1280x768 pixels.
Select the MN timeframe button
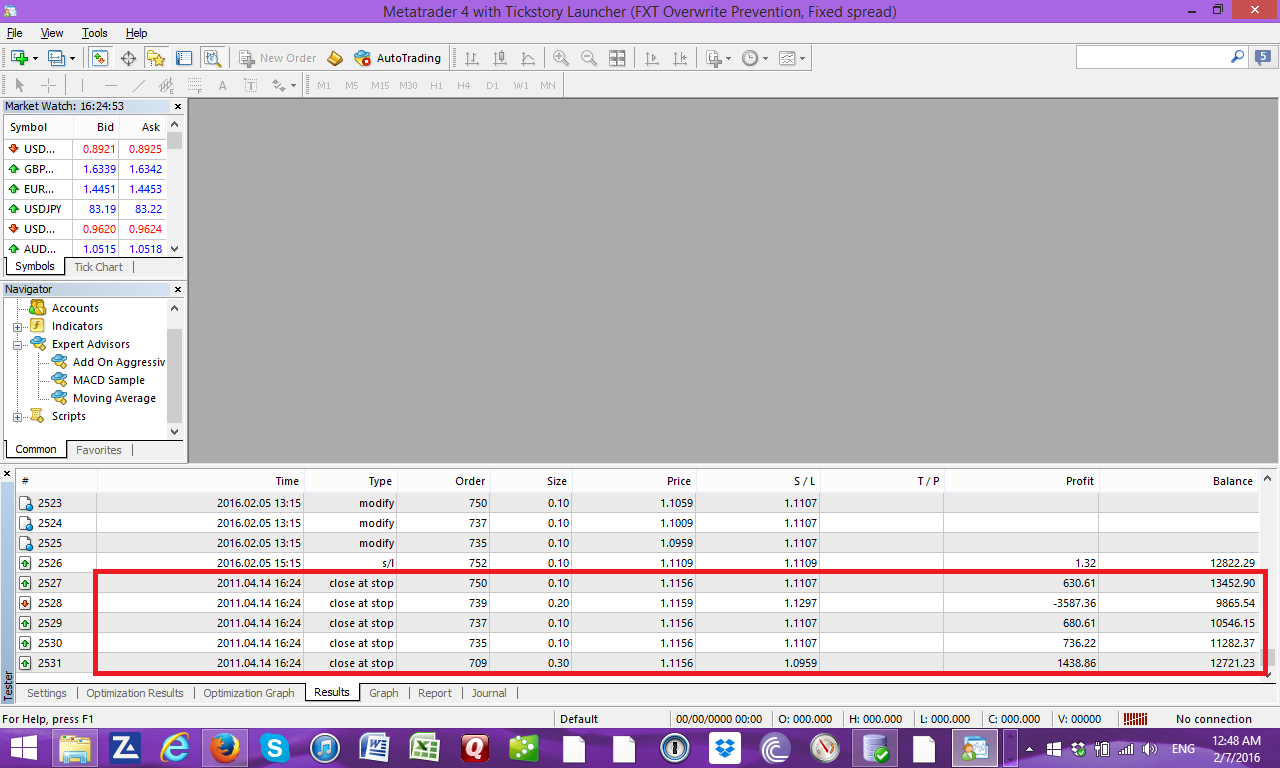(548, 85)
